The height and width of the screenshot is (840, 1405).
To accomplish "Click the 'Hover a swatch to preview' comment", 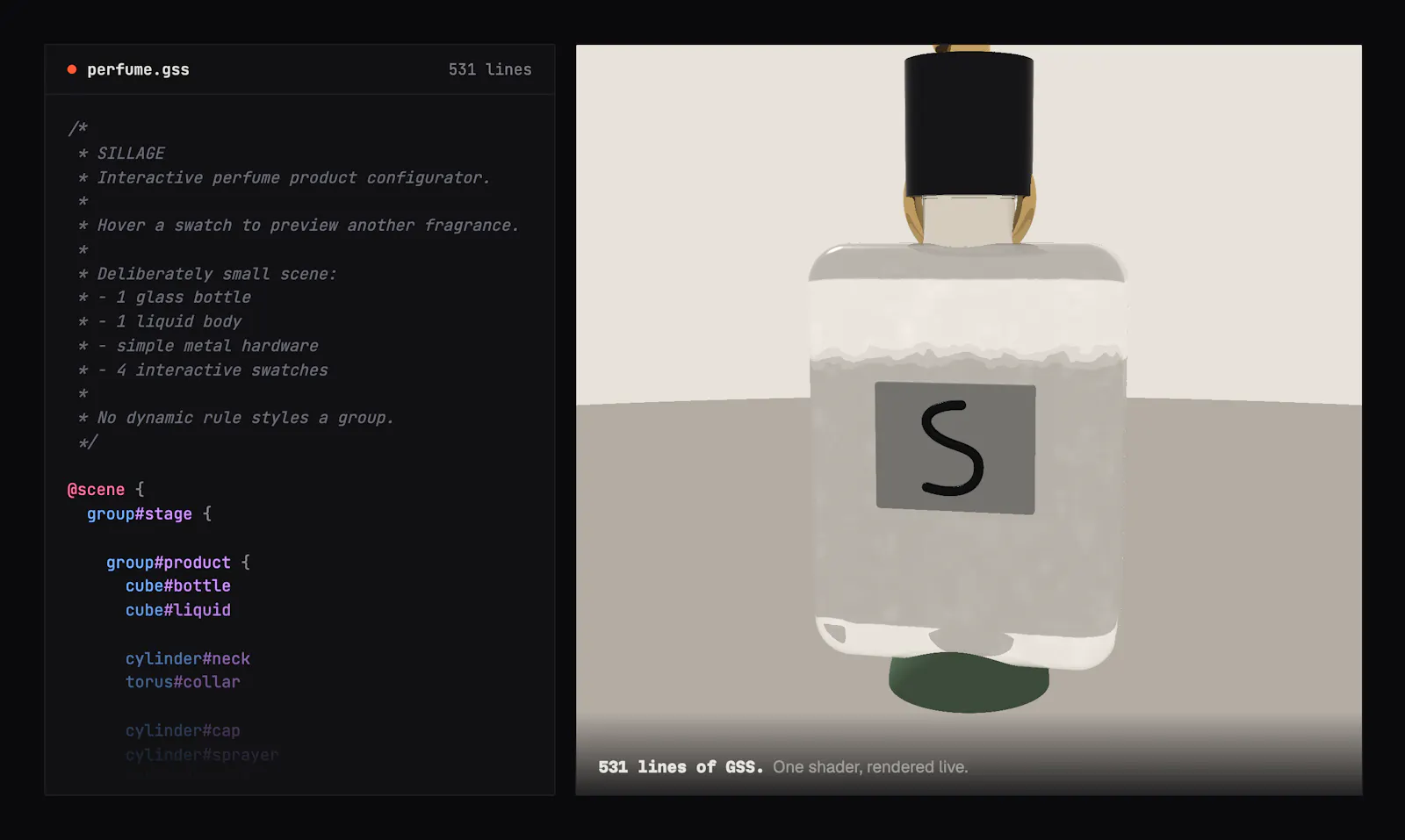I will click(307, 225).
